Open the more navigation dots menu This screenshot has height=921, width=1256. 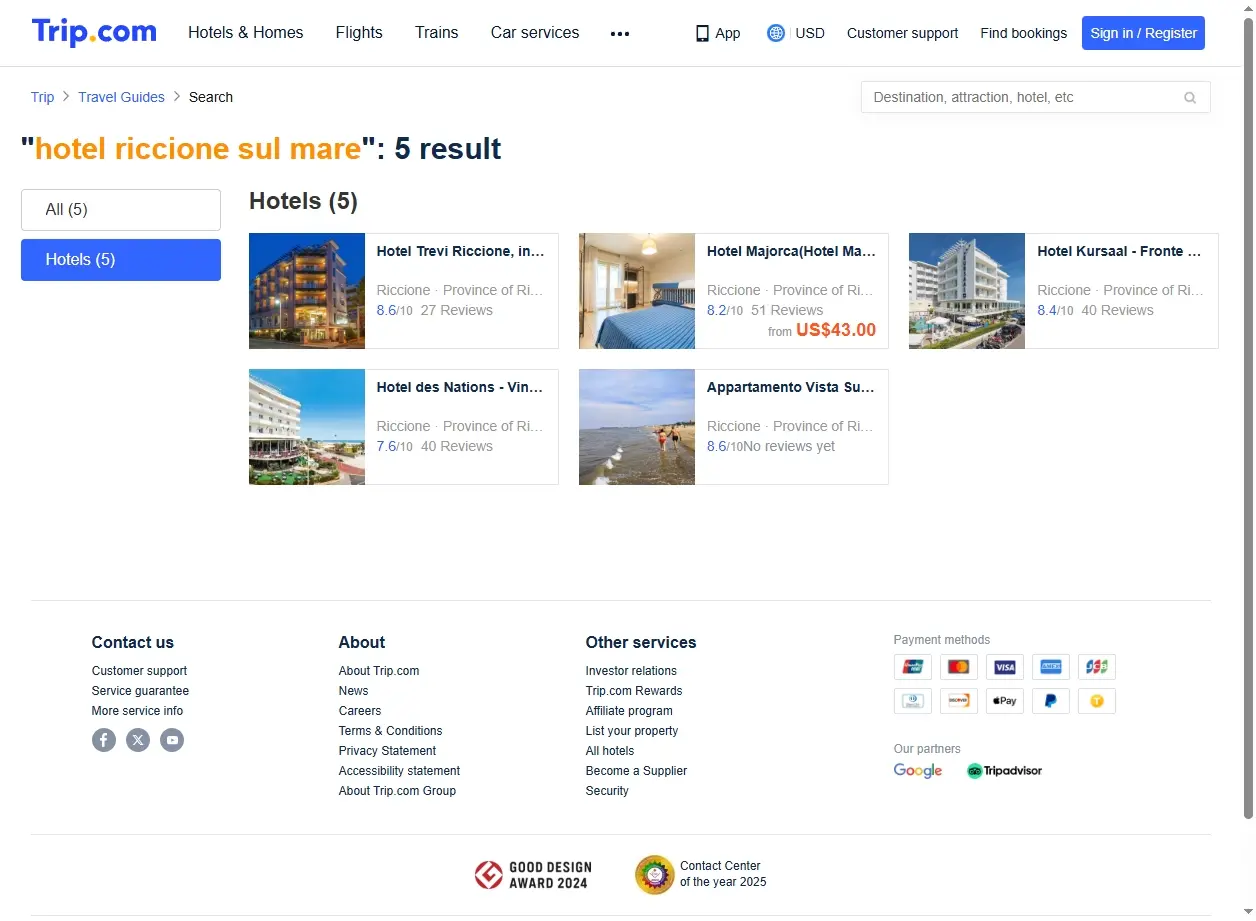click(620, 33)
